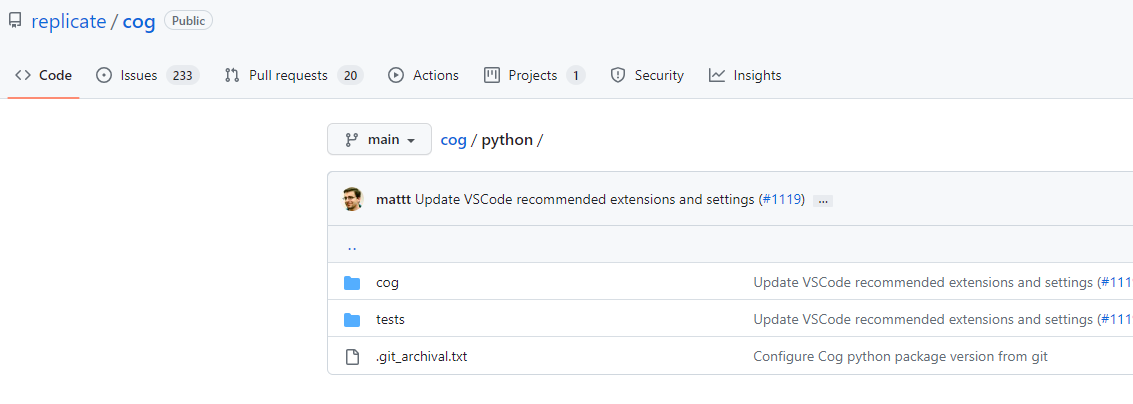The width and height of the screenshot is (1133, 404).
Task: Click the replicate owner link
Action: click(68, 21)
